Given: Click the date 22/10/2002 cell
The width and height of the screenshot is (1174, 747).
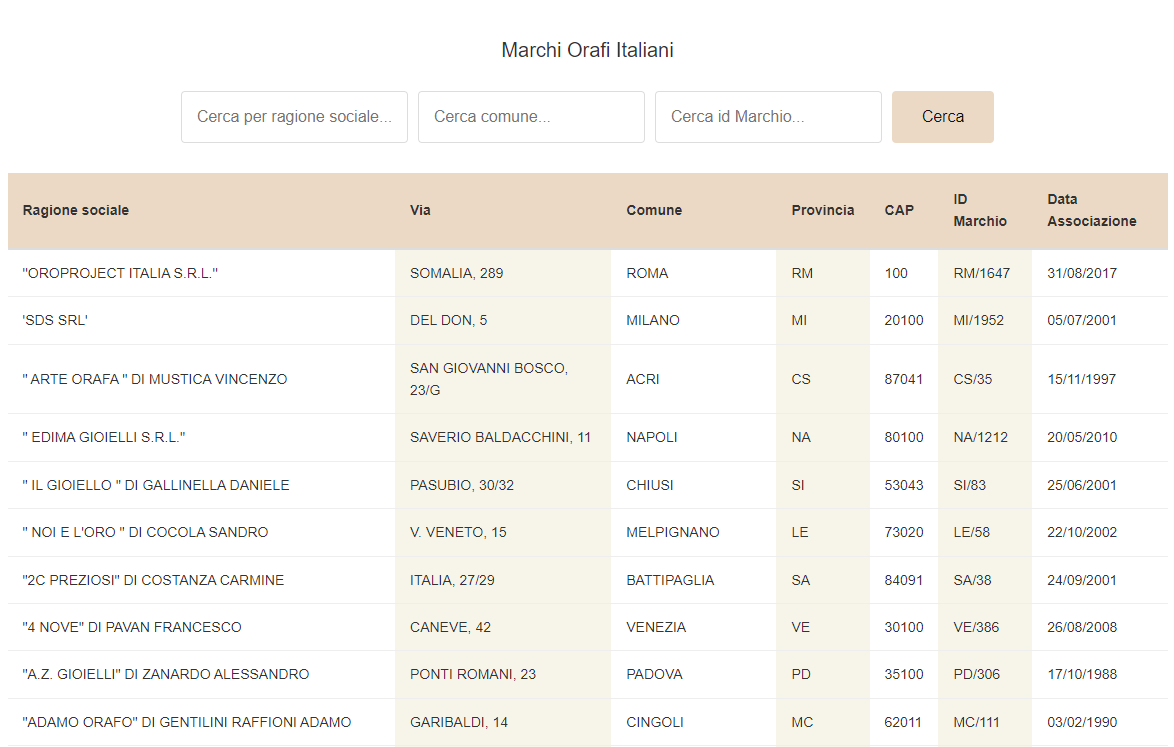Looking at the screenshot, I should coord(1082,532).
